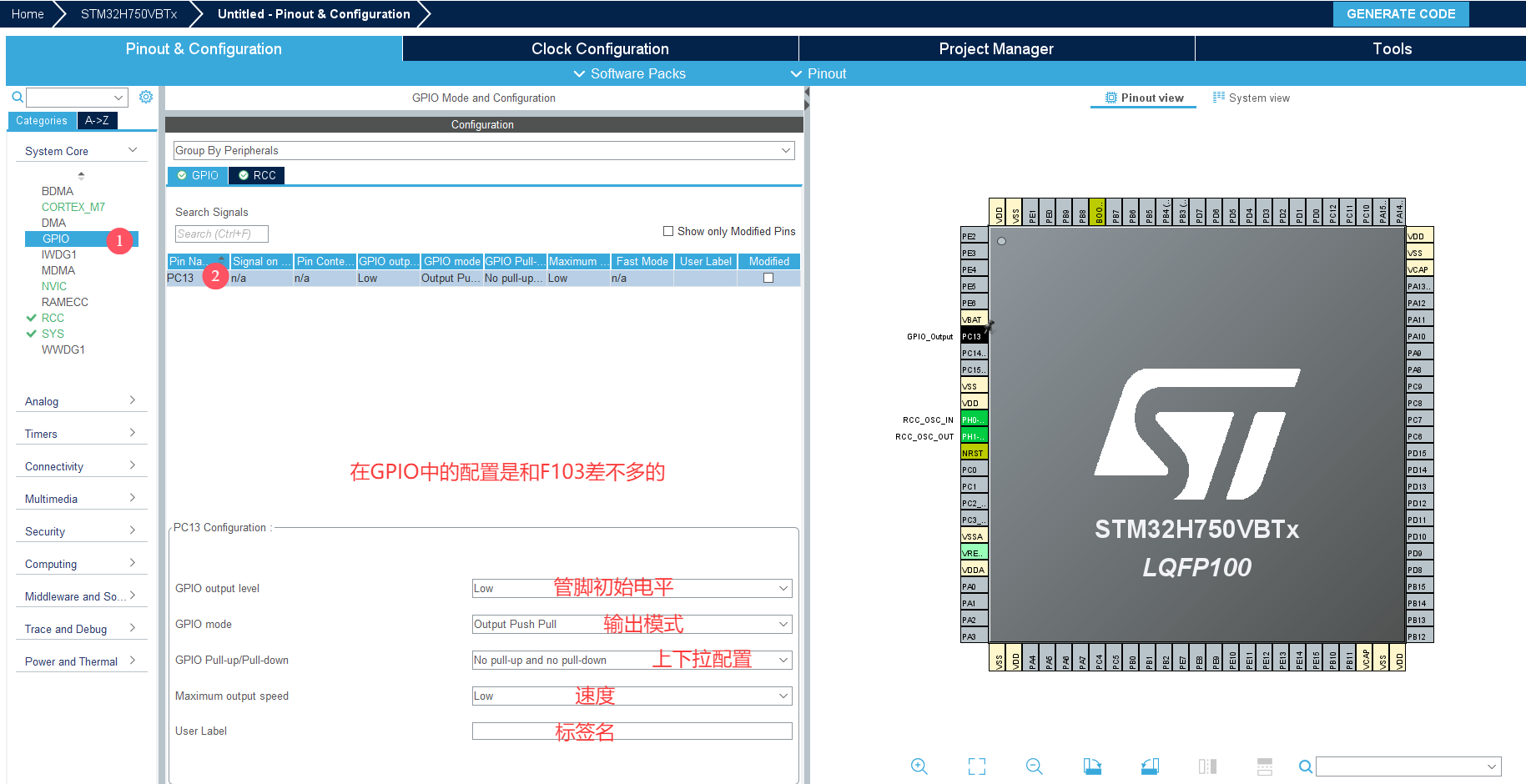Open the Group By Peripherals dropdown

pyautogui.click(x=484, y=150)
